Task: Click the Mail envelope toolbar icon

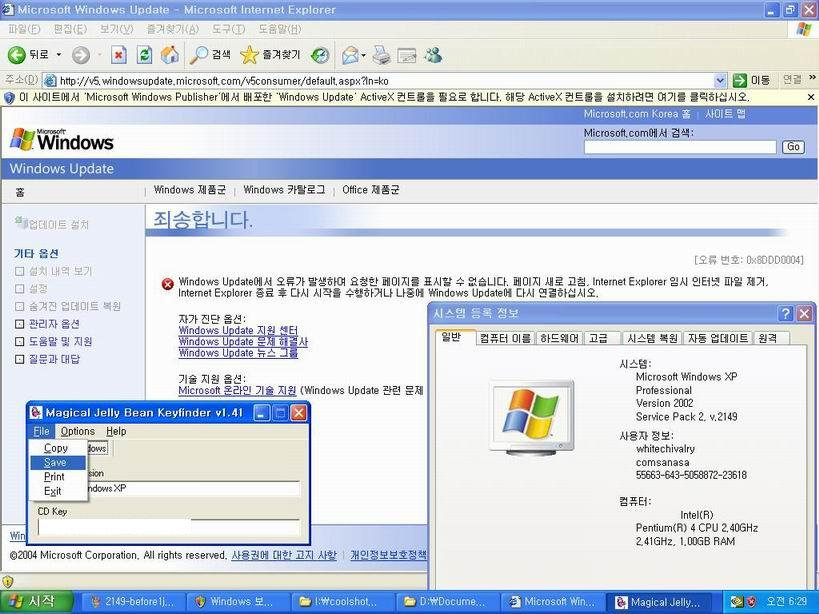Action: pos(350,55)
